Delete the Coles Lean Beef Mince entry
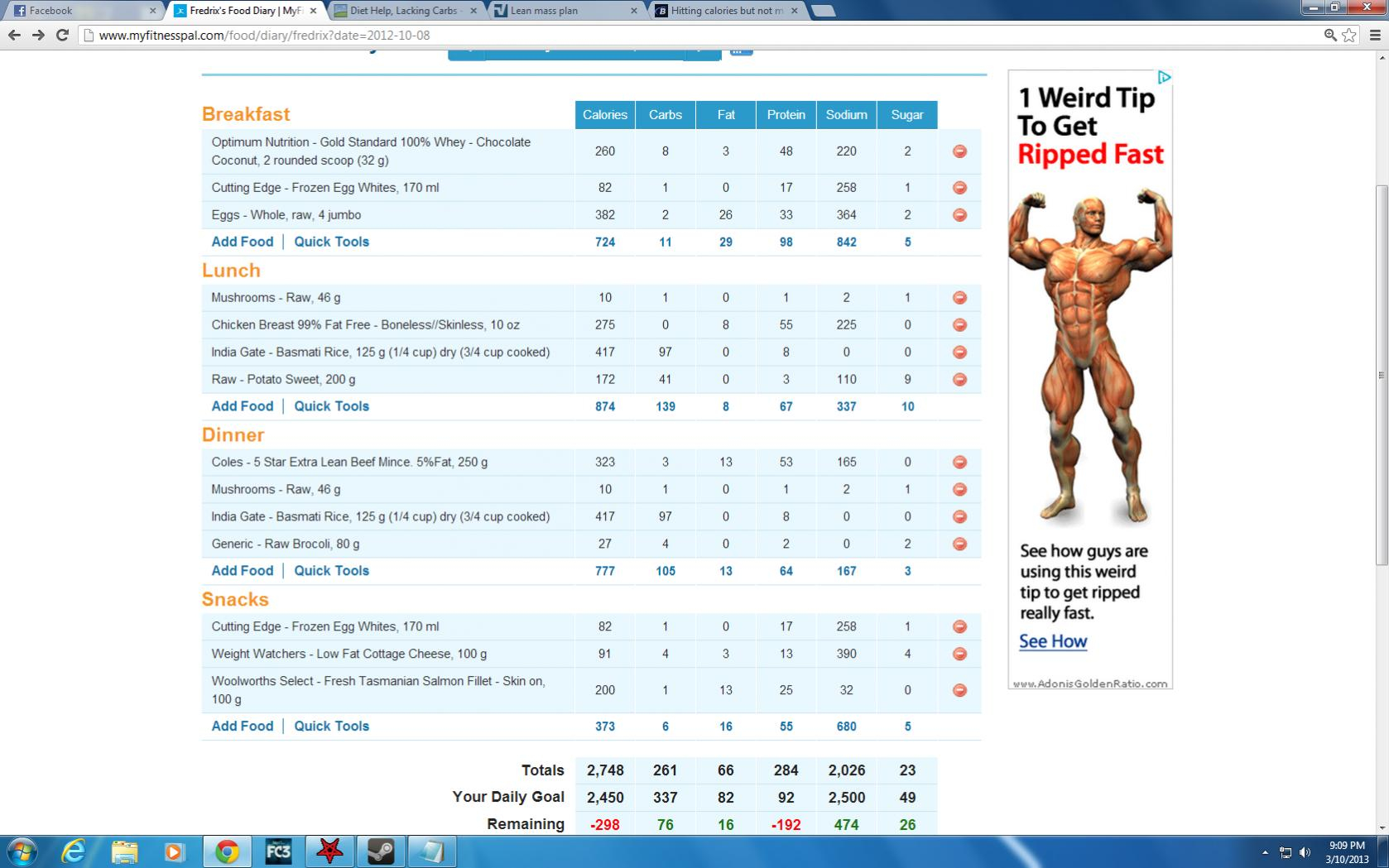Screen dimensions: 1389x868 click(959, 463)
